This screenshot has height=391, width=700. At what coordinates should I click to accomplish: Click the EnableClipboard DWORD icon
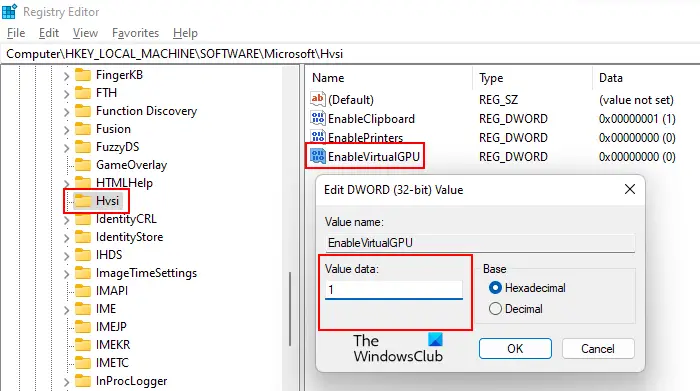[x=317, y=118]
